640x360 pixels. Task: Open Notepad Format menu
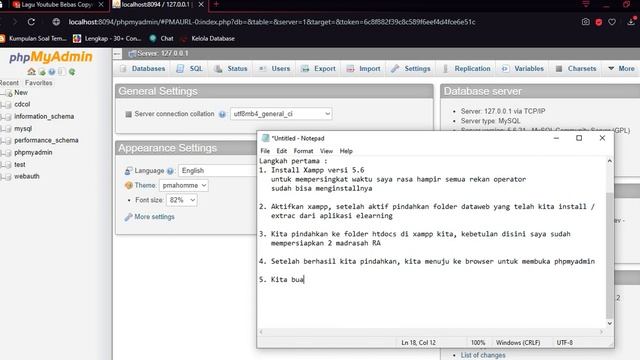tap(303, 151)
